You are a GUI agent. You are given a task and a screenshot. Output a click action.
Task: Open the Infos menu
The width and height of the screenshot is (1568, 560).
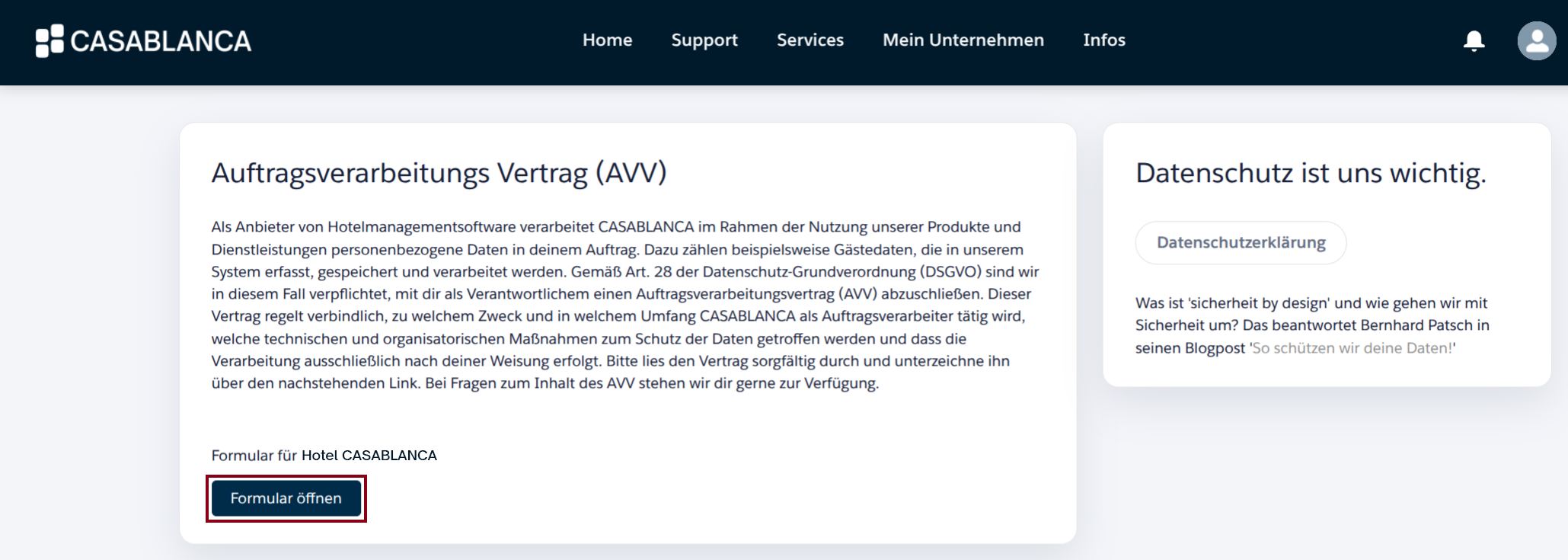(1104, 40)
